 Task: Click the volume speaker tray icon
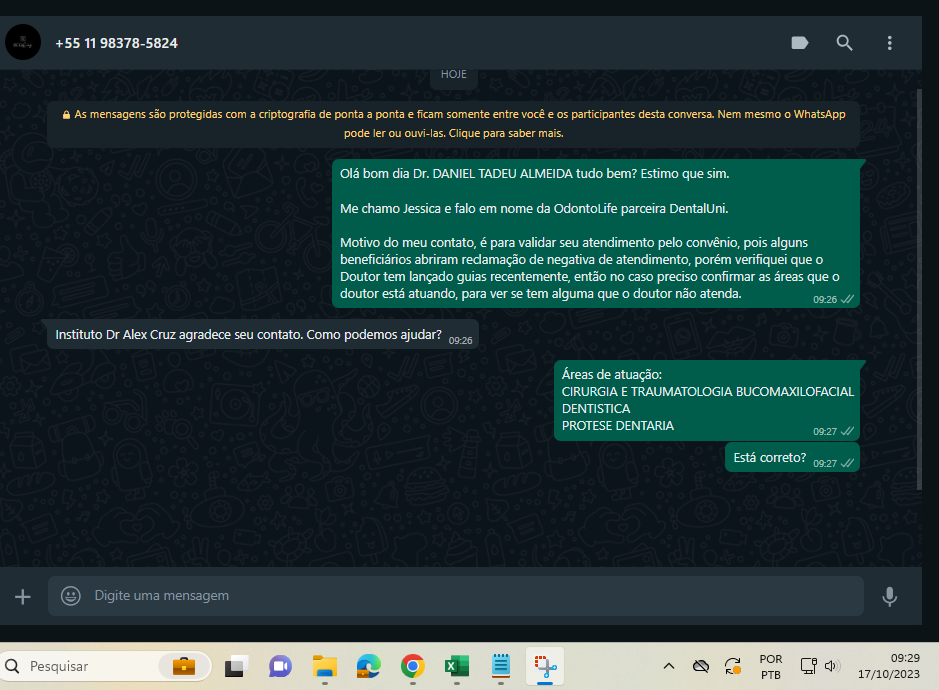[832, 666]
